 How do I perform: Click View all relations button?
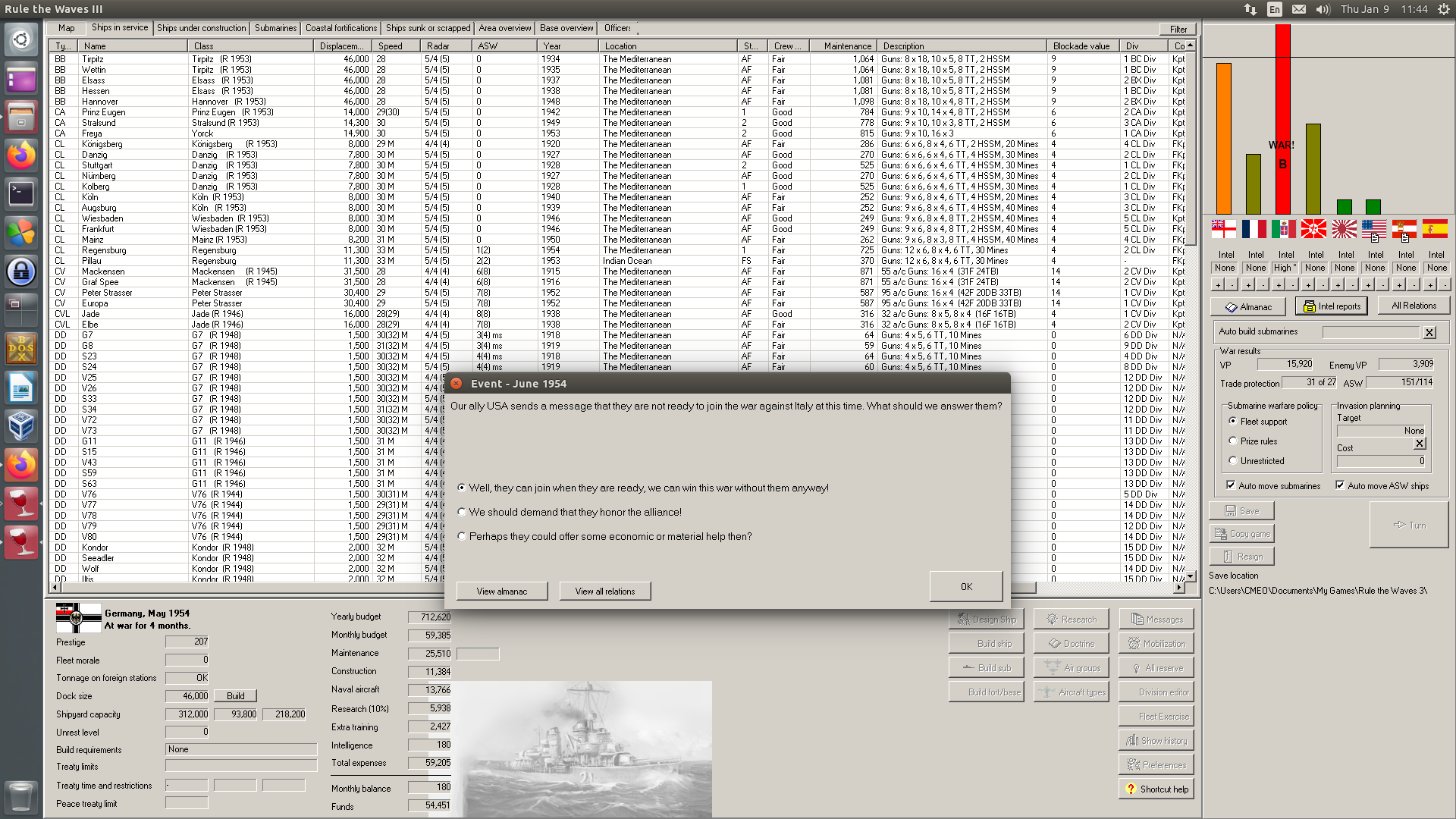point(604,591)
